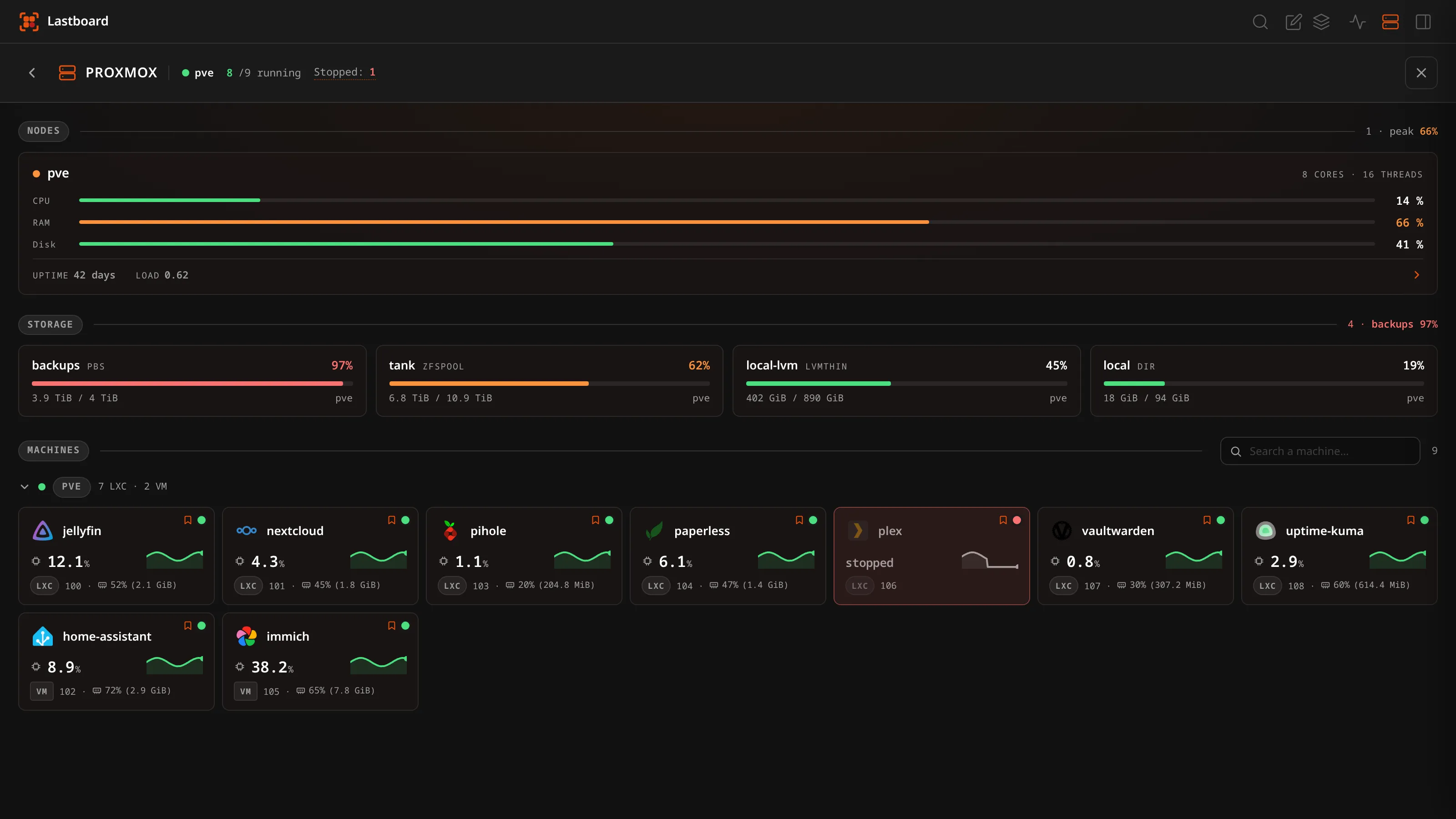Collapse the PVE machines group chevron

click(x=24, y=487)
